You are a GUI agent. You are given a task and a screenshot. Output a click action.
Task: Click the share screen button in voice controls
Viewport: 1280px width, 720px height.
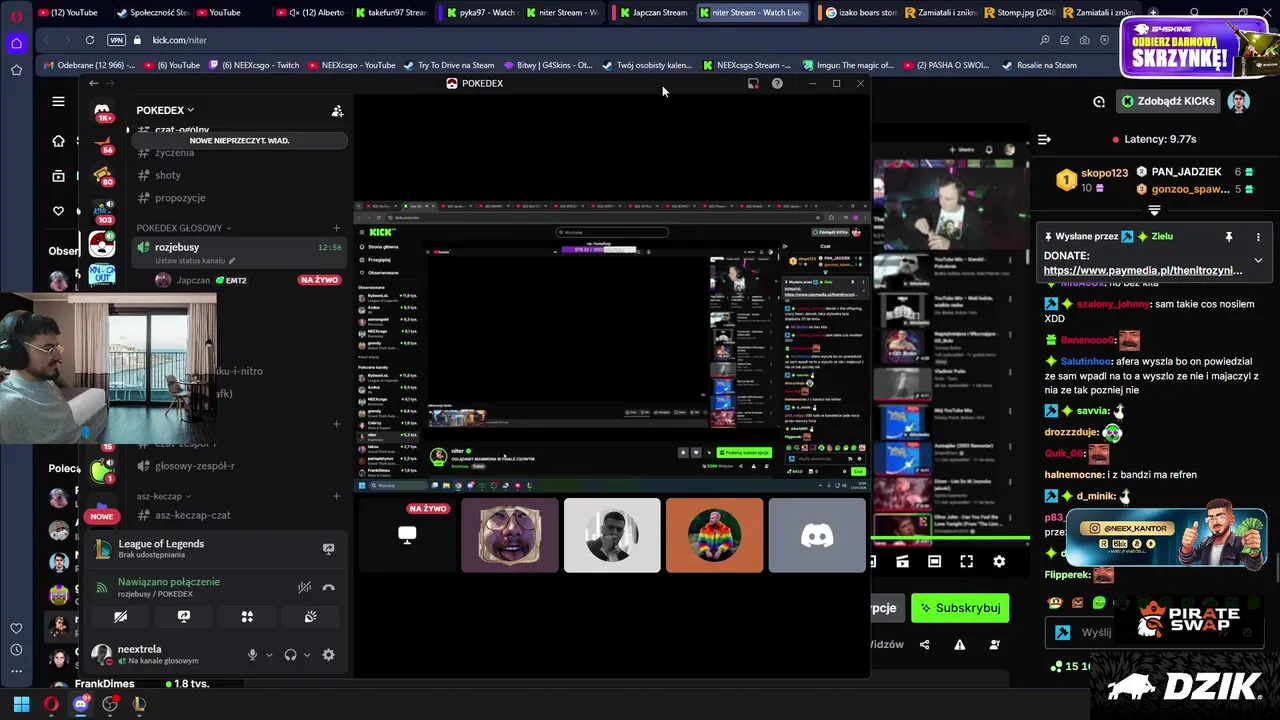coord(184,617)
